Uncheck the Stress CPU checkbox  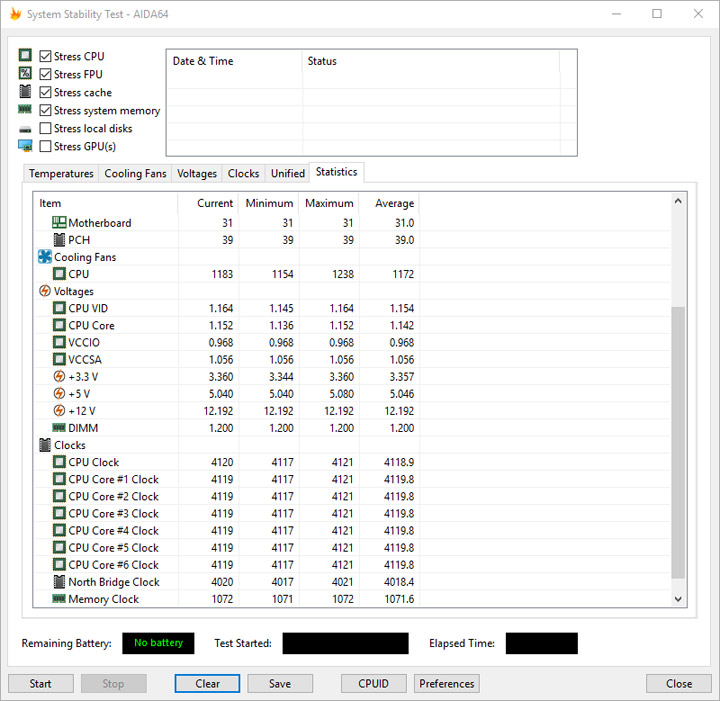coord(45,56)
